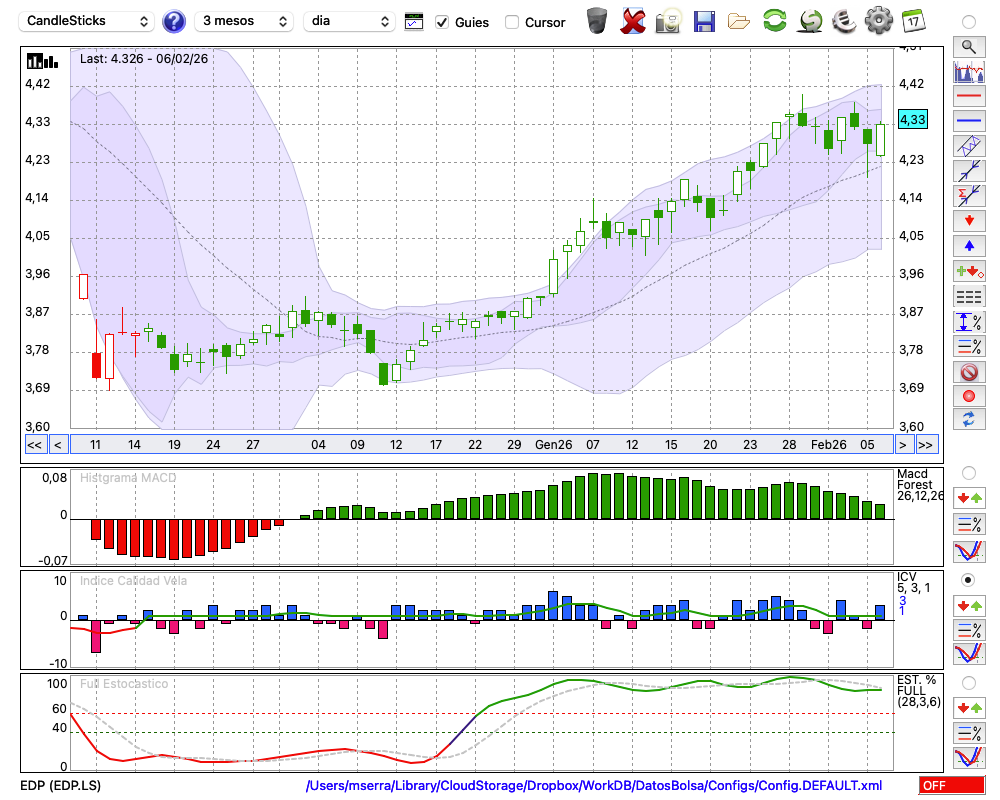This screenshot has width=1000, height=800.
Task: Open the 3 mesos period dropdown
Action: 244,21
